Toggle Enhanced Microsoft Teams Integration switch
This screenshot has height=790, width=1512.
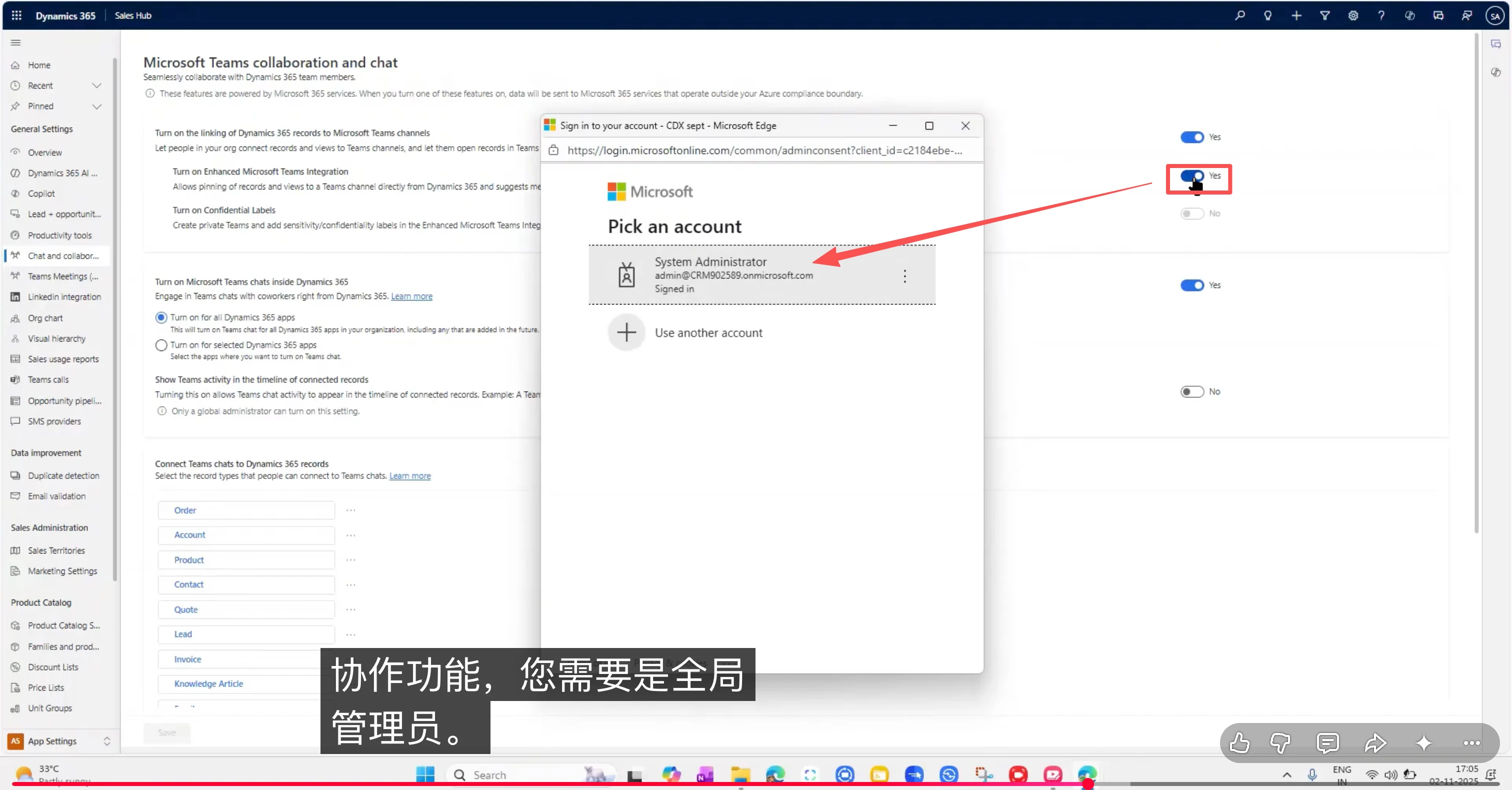coord(1191,175)
